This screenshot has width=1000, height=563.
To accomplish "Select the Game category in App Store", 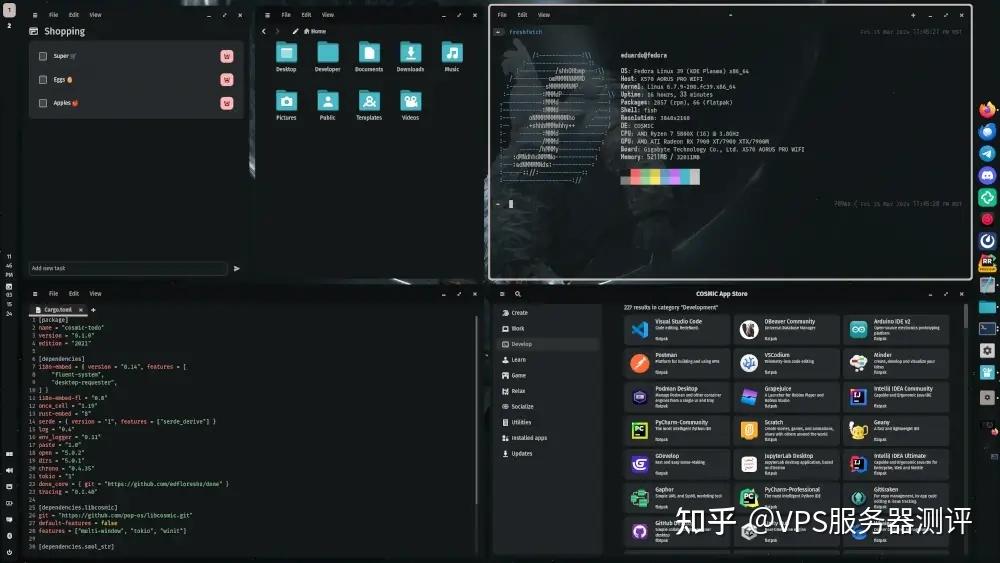I will click(547, 376).
